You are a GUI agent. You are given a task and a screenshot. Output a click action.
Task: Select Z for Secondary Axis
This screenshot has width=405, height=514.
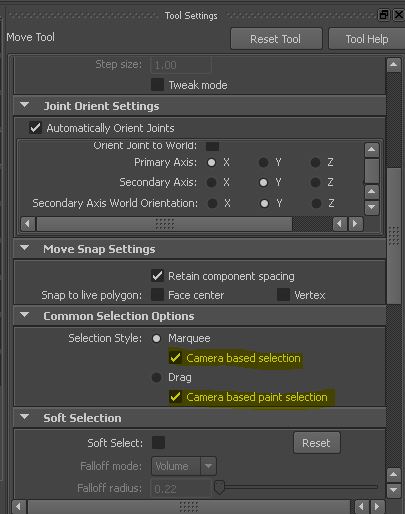click(315, 182)
